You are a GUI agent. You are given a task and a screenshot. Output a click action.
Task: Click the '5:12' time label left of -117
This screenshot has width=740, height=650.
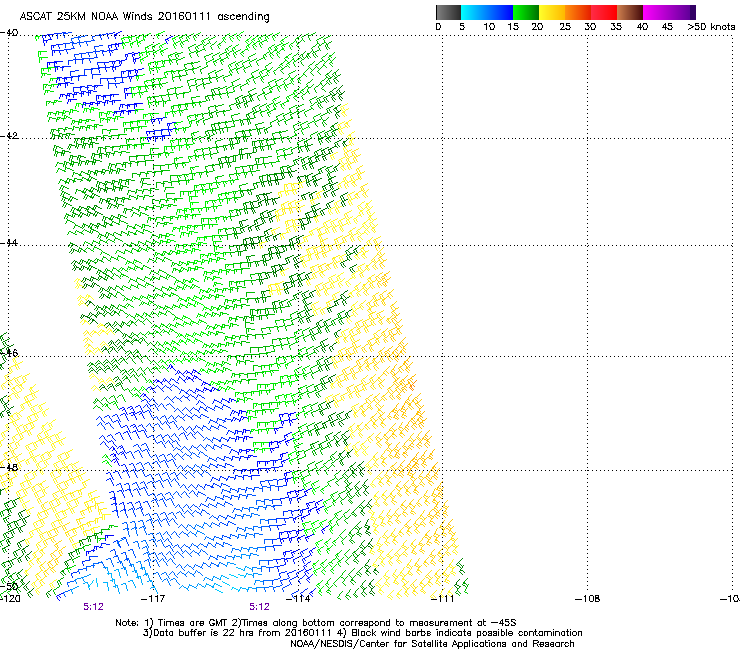click(x=93, y=607)
